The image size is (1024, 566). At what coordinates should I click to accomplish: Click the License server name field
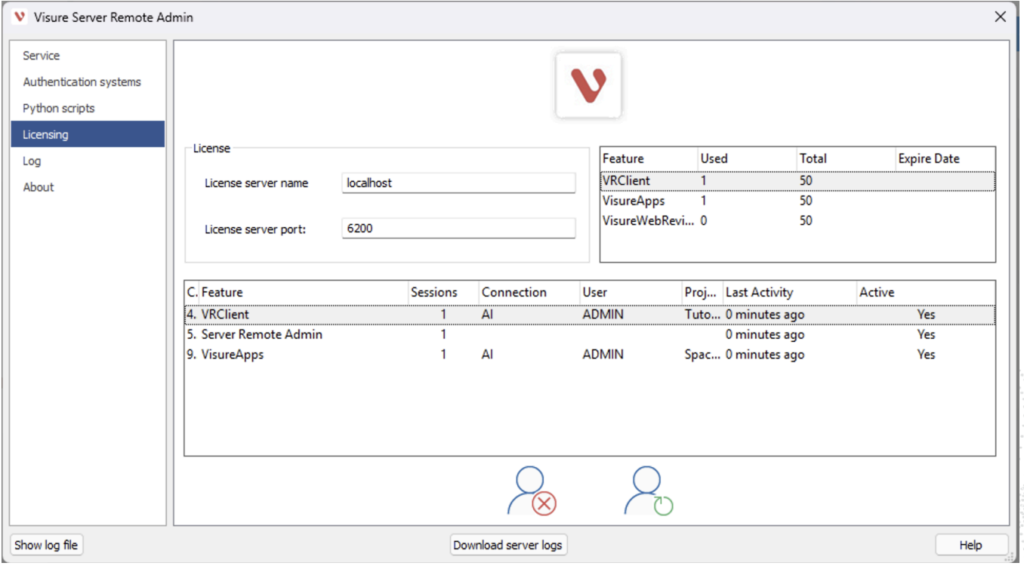click(x=458, y=183)
